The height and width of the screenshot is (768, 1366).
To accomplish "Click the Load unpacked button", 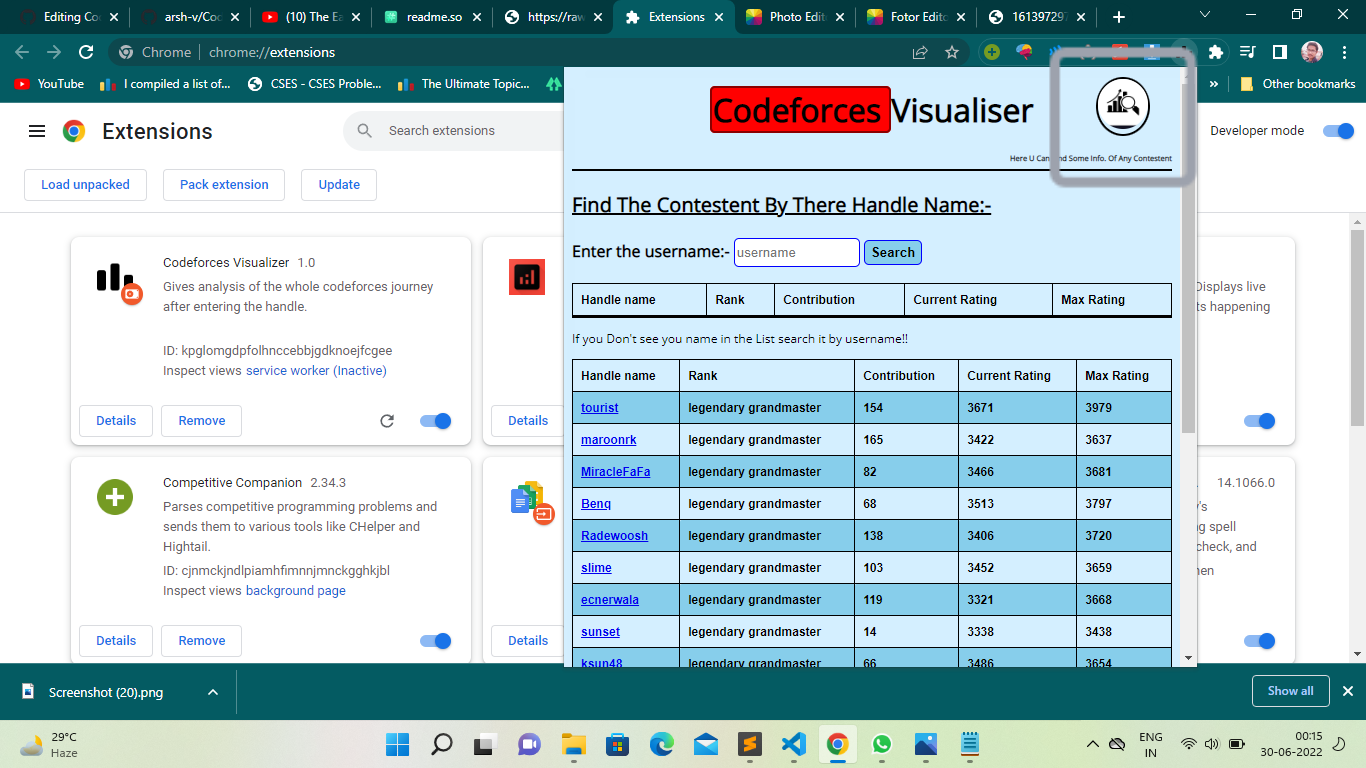I will pos(85,184).
